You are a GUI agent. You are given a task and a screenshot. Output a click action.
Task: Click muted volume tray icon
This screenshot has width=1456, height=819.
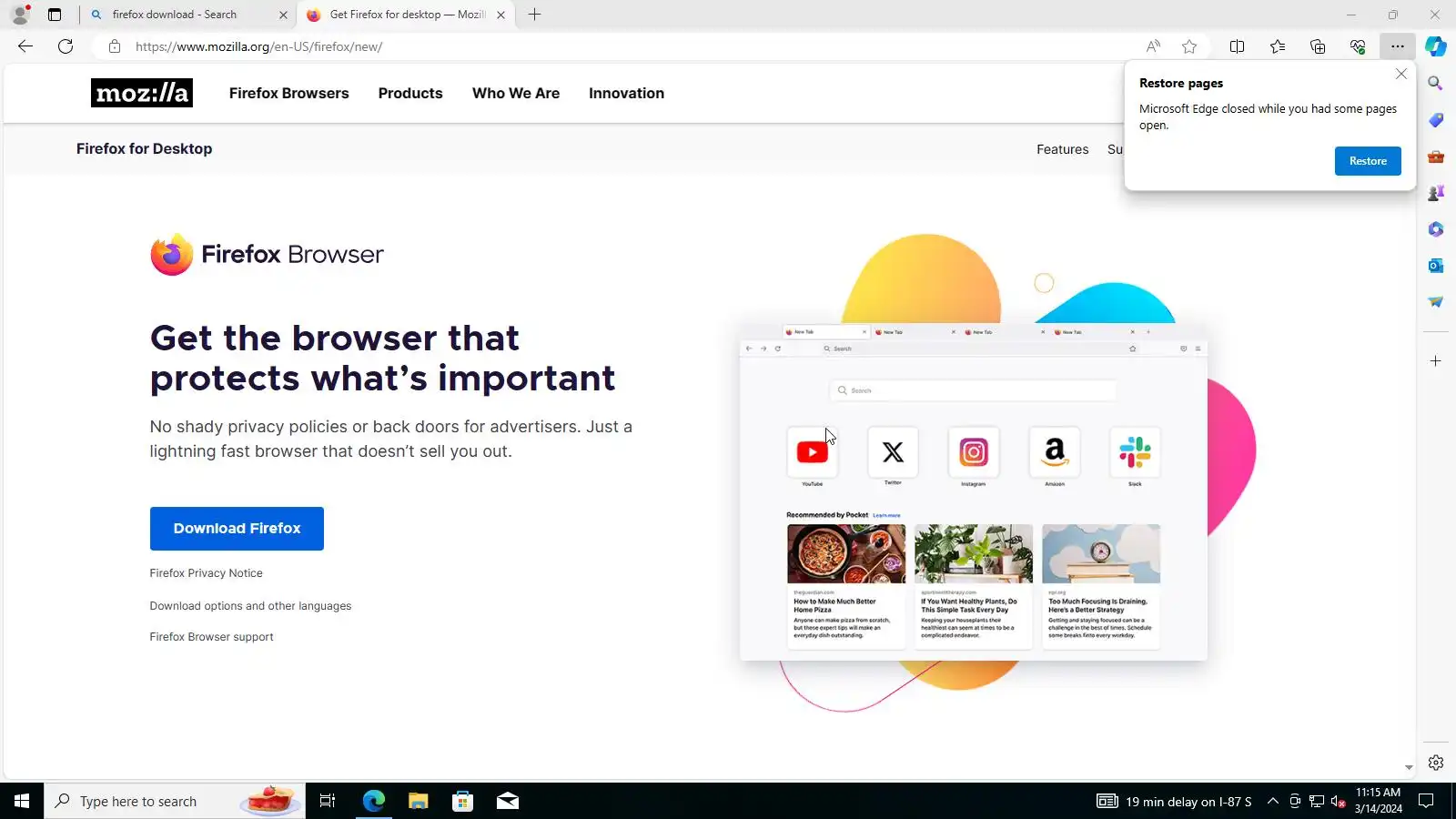point(1338,801)
